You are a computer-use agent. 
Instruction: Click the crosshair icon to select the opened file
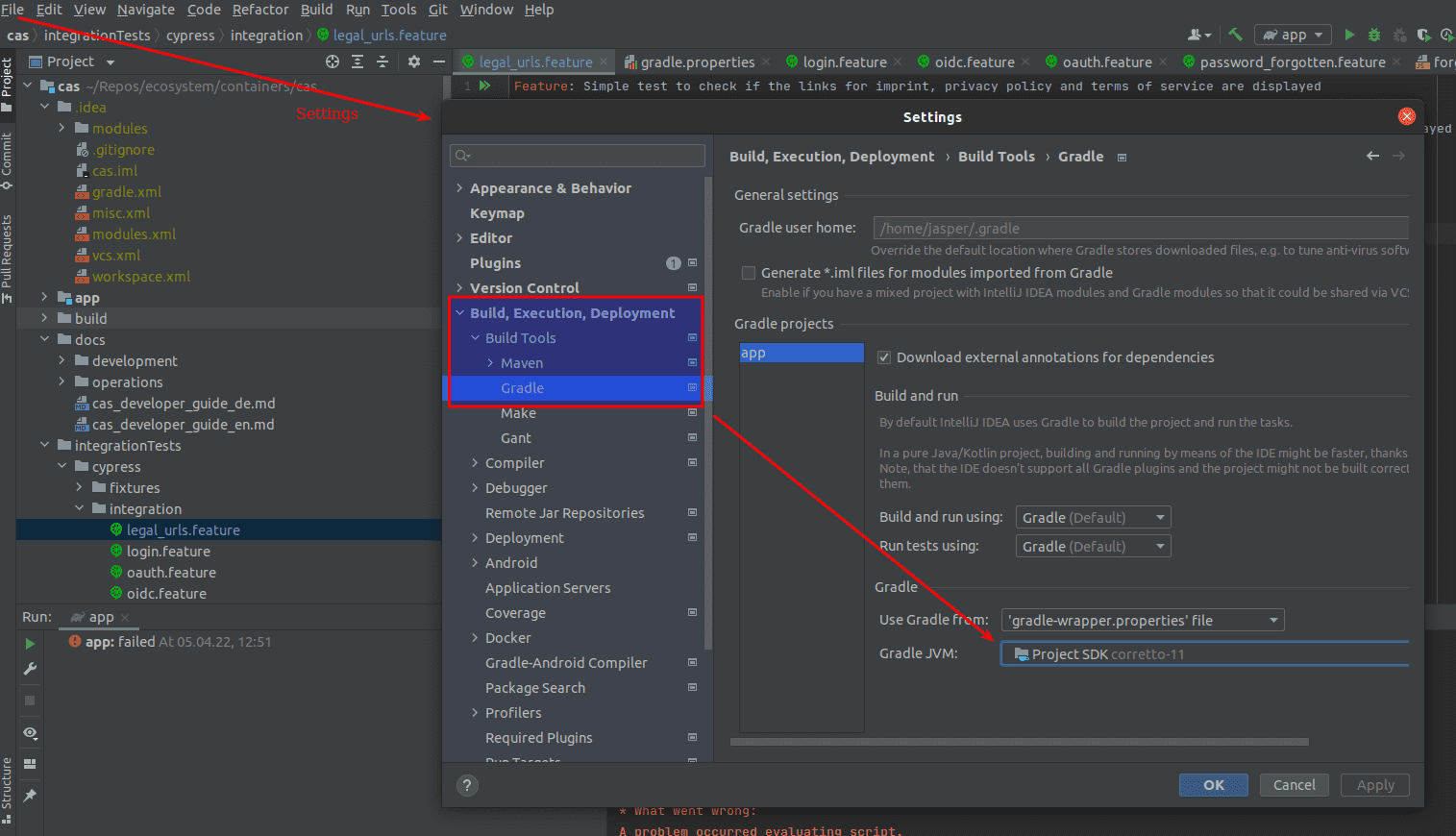(x=333, y=61)
